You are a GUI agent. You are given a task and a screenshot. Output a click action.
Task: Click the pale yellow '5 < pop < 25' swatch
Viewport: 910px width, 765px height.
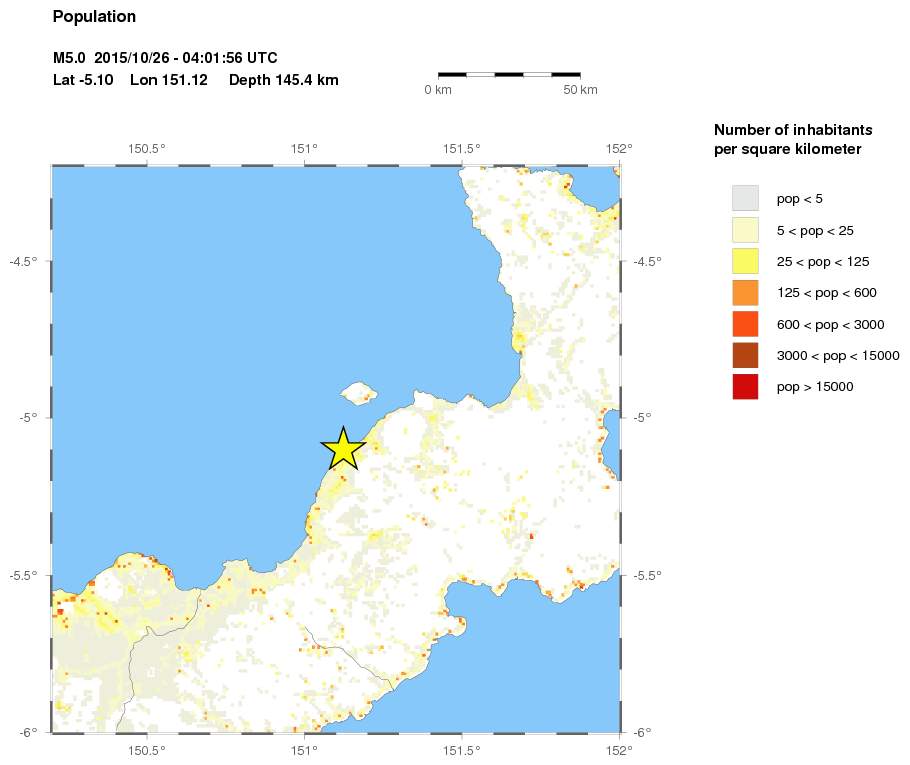(745, 230)
